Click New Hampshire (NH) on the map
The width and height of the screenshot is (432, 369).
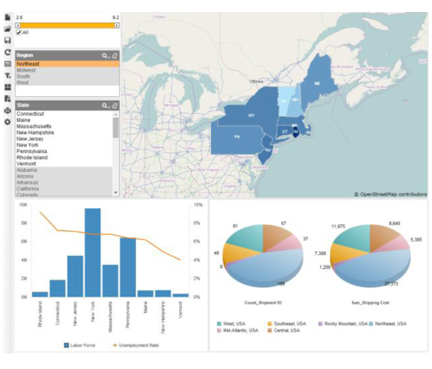click(295, 100)
